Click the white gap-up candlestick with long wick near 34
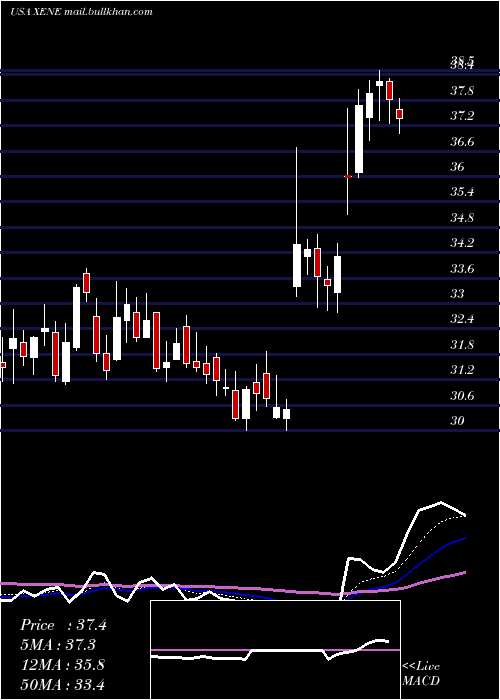Image resolution: width=500 pixels, height=700 pixels. [x=297, y=265]
